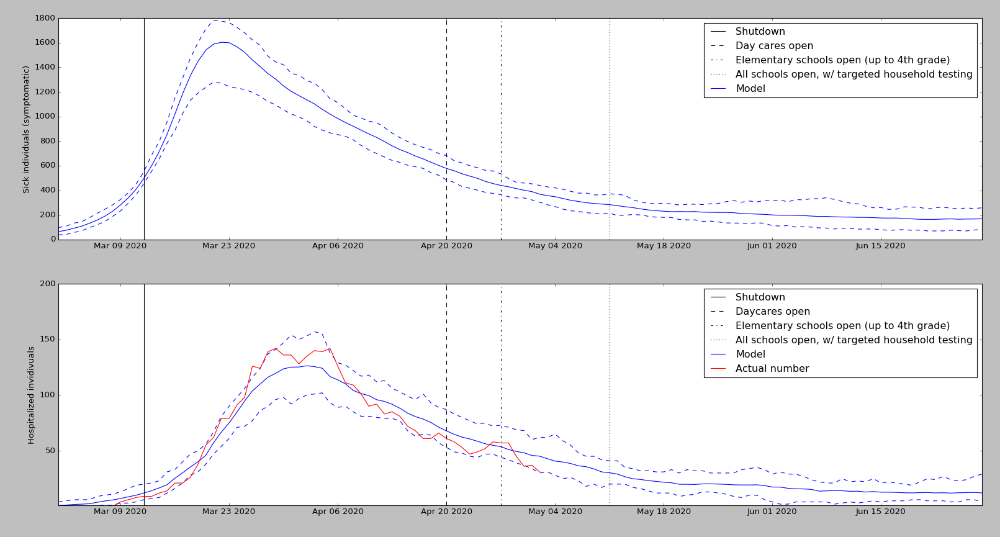Click the 'Hospitalized invidivuals' y-axis title
1000x537 pixels.
pos(31,394)
